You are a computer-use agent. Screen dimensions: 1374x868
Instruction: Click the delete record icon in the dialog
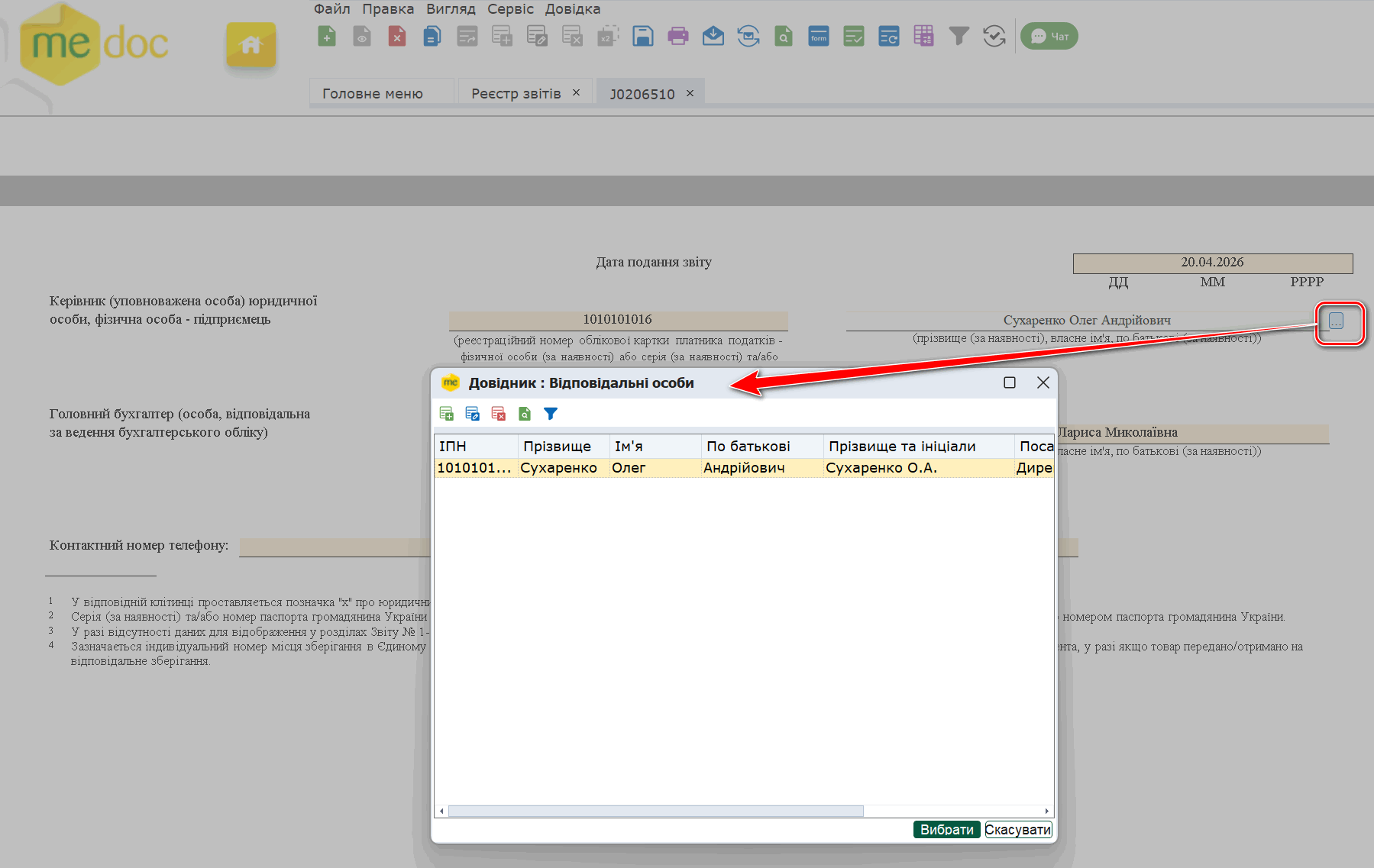coord(499,414)
